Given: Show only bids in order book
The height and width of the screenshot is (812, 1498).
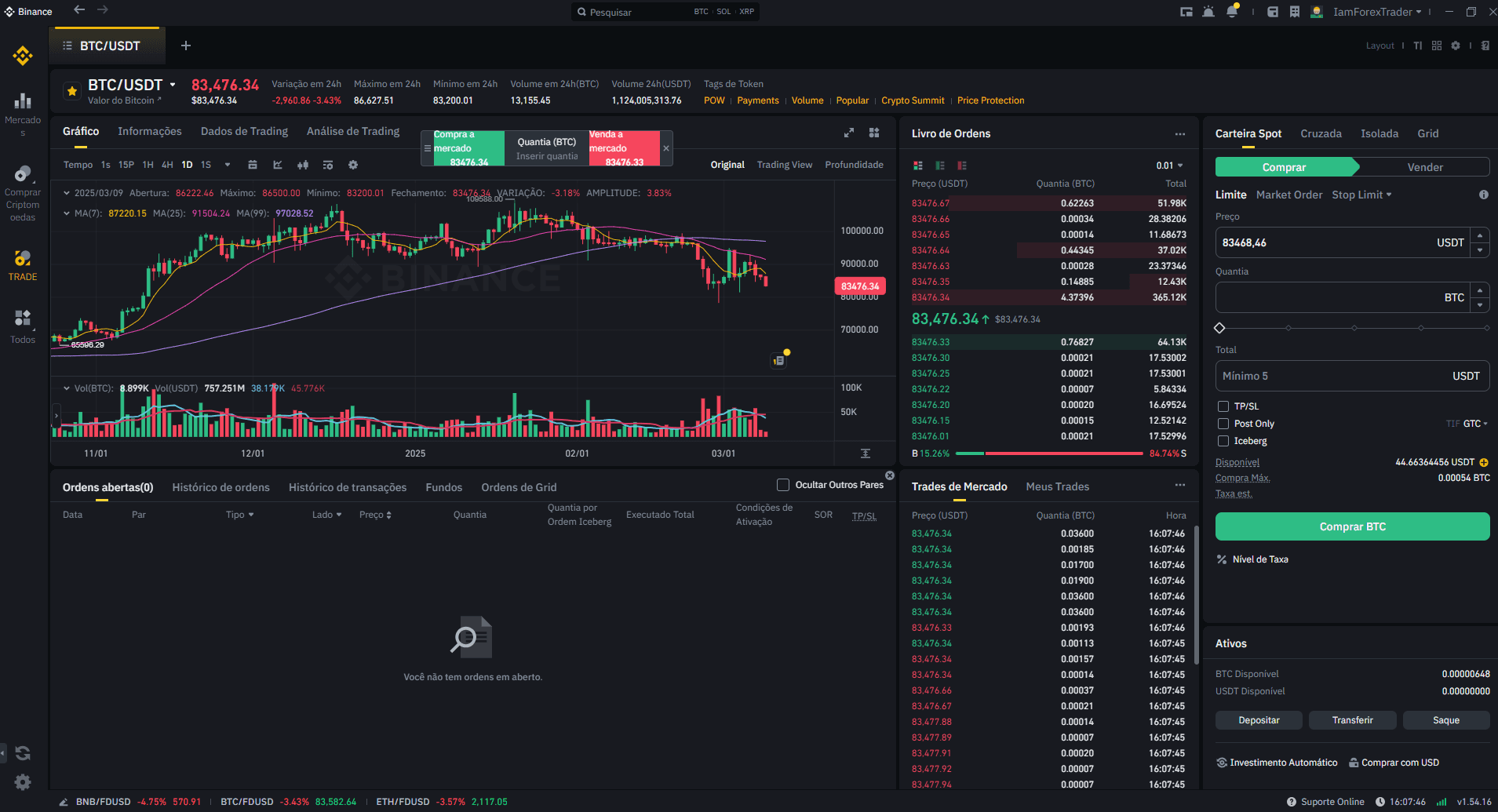Looking at the screenshot, I should 940,166.
